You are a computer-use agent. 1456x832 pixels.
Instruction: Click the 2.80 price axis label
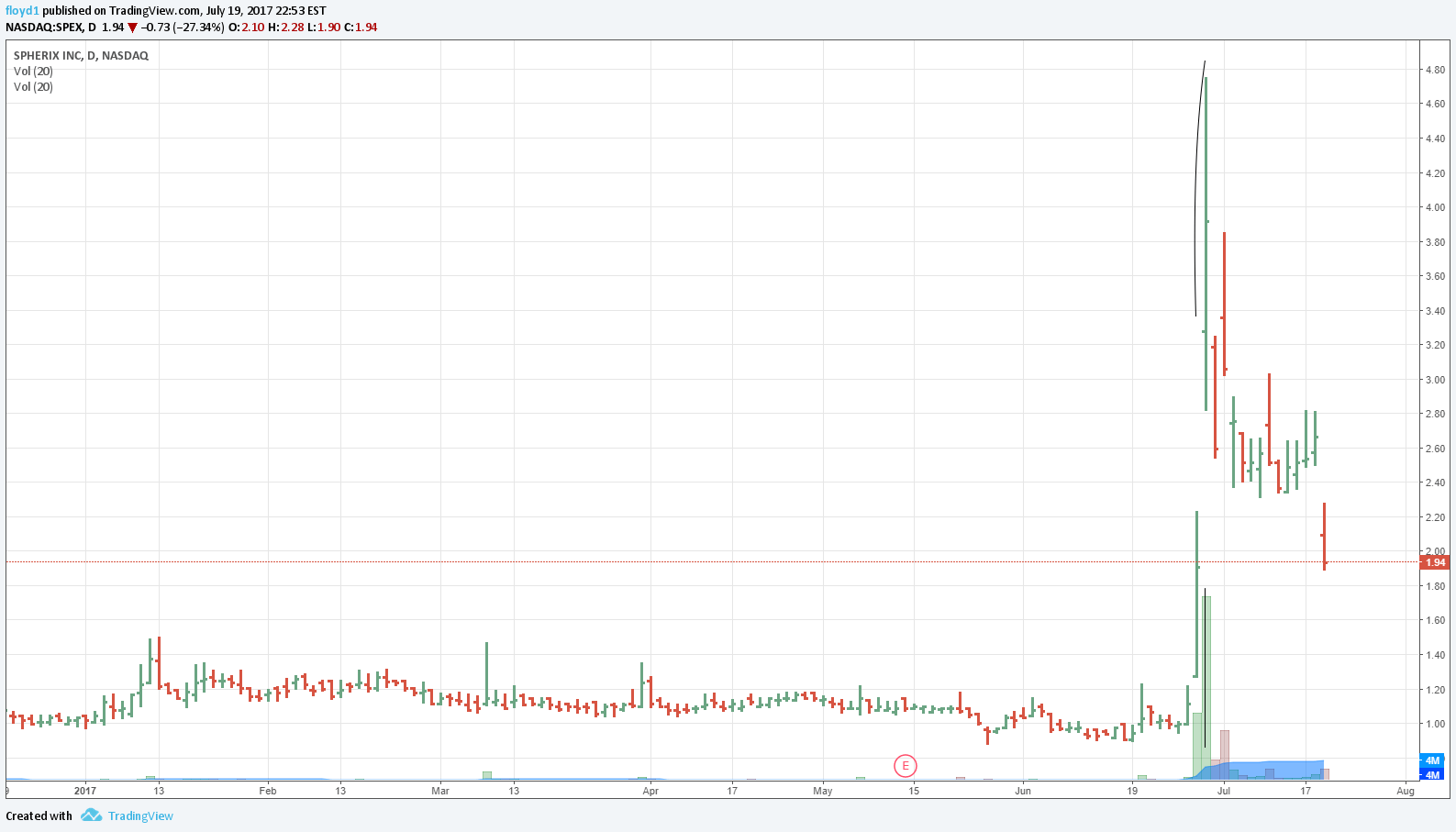1435,414
